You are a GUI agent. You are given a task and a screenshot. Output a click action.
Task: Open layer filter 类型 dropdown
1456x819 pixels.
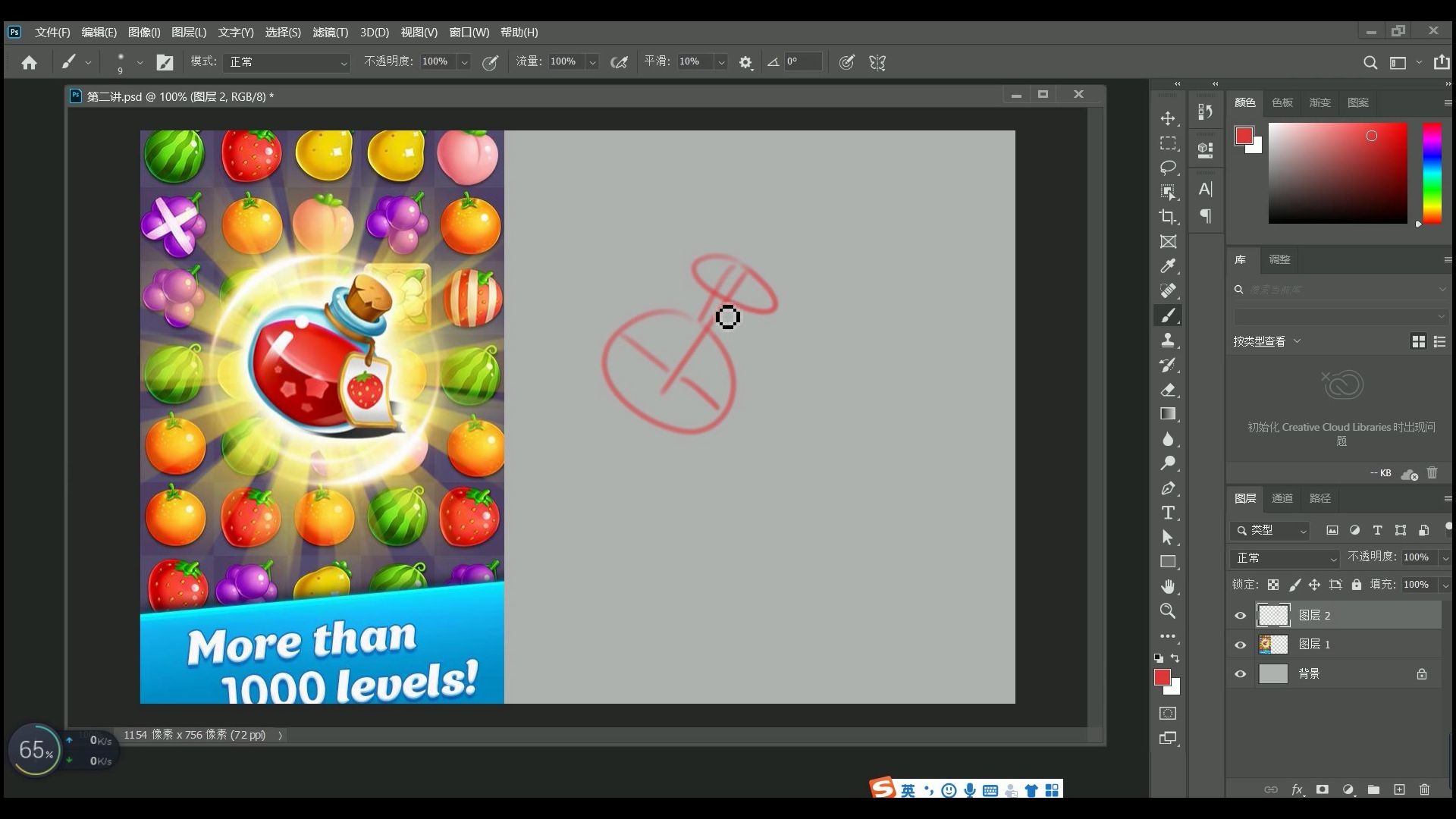(1271, 530)
